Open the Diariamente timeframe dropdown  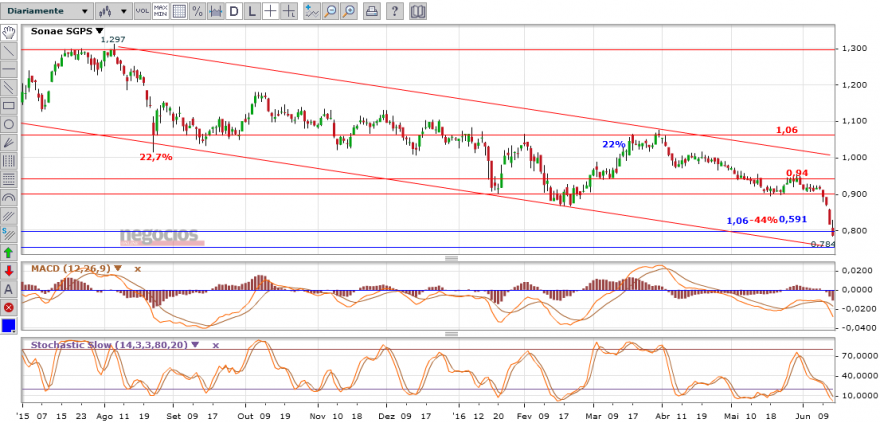(46, 11)
